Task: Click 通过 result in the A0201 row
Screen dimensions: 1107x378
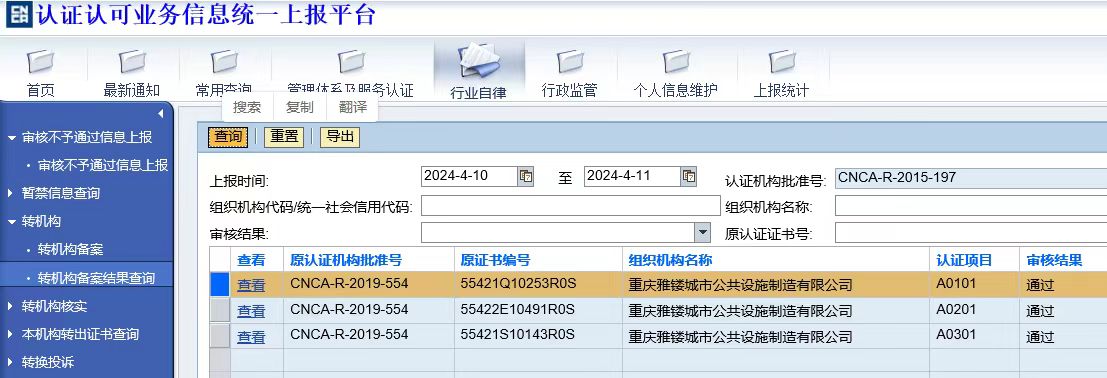Action: click(x=1040, y=312)
